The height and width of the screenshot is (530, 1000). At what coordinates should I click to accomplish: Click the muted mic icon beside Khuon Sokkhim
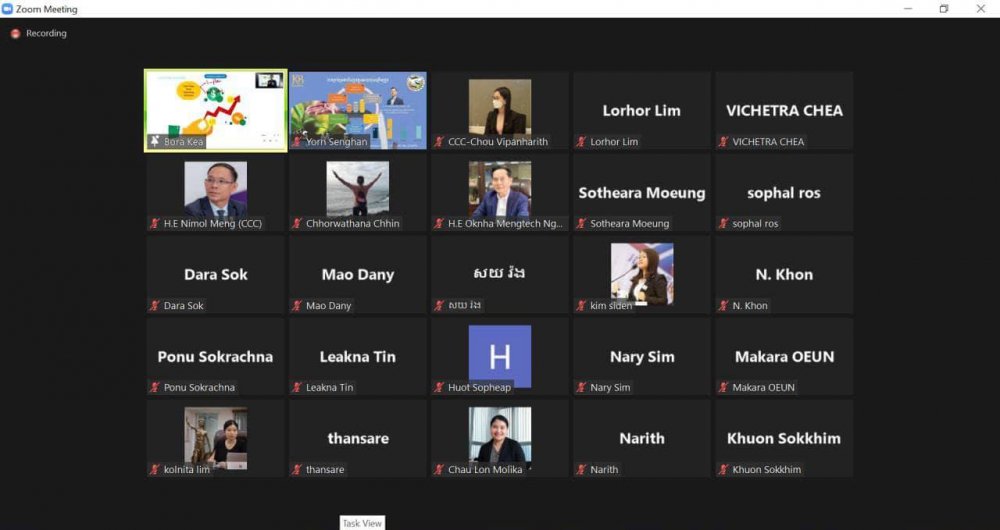[723, 470]
